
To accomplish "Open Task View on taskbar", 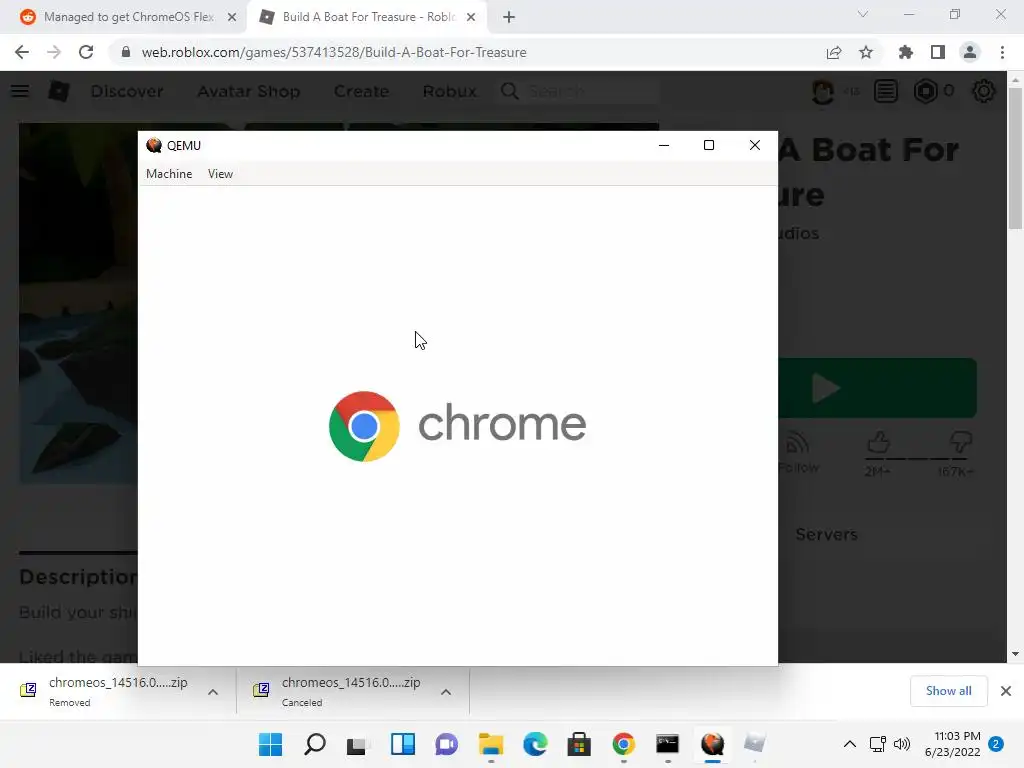I will click(x=358, y=744).
